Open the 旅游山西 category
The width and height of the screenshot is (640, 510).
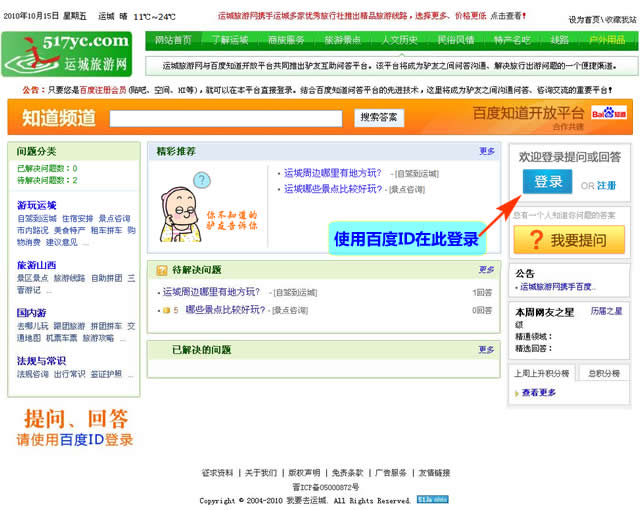pyautogui.click(x=37, y=265)
